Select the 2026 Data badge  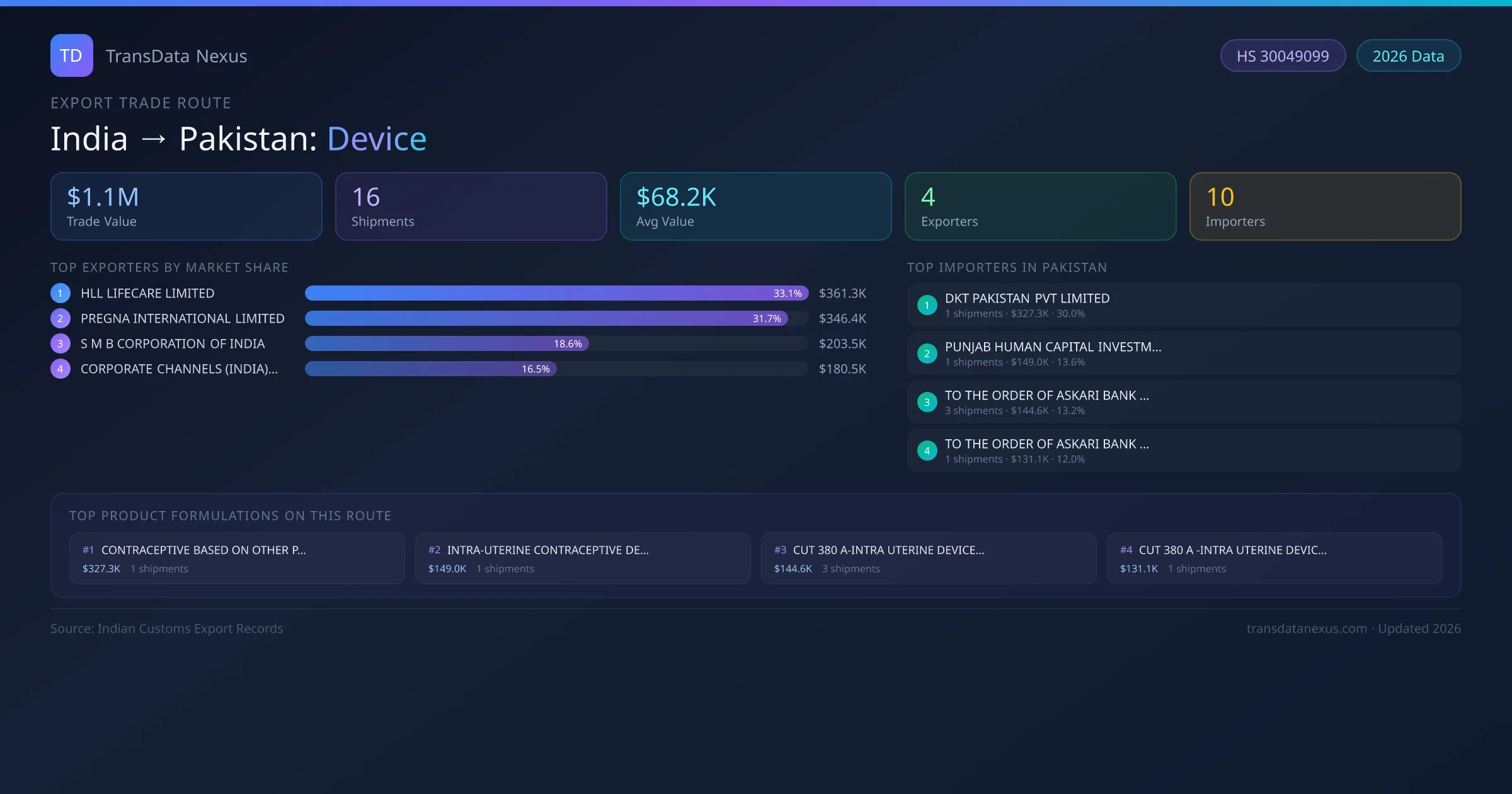1408,56
